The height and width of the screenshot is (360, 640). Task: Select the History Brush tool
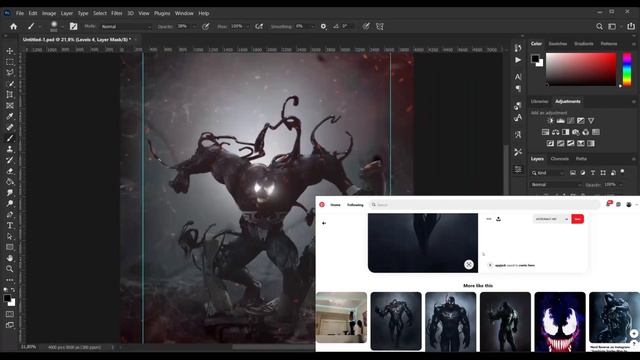(x=10, y=160)
